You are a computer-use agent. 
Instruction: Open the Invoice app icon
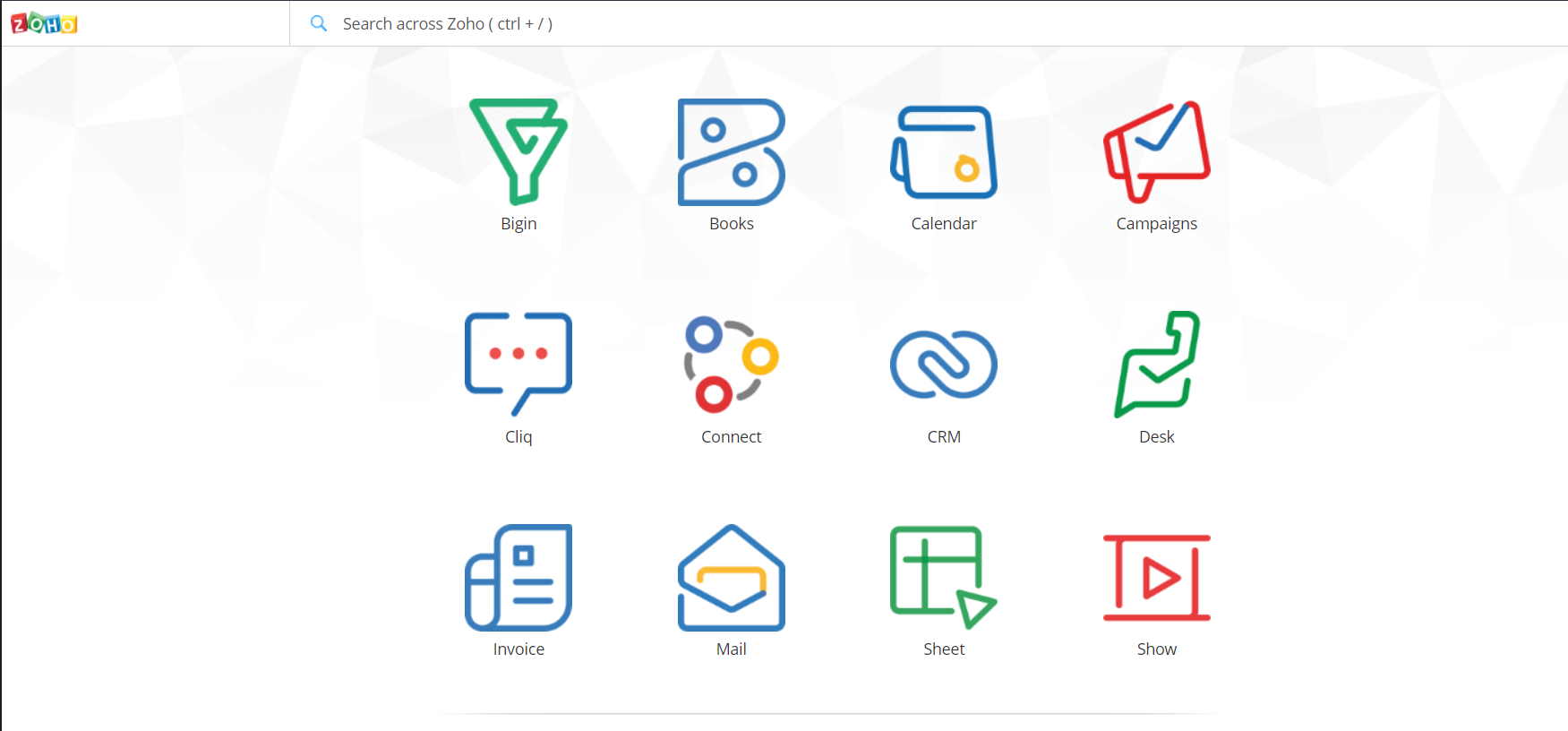[x=518, y=577]
